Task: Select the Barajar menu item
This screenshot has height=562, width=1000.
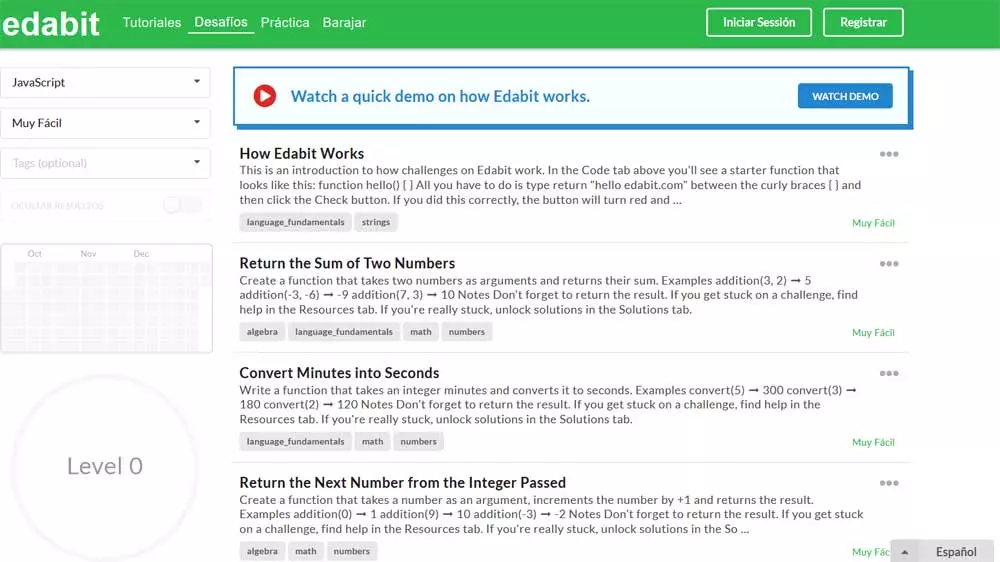Action: tap(344, 22)
